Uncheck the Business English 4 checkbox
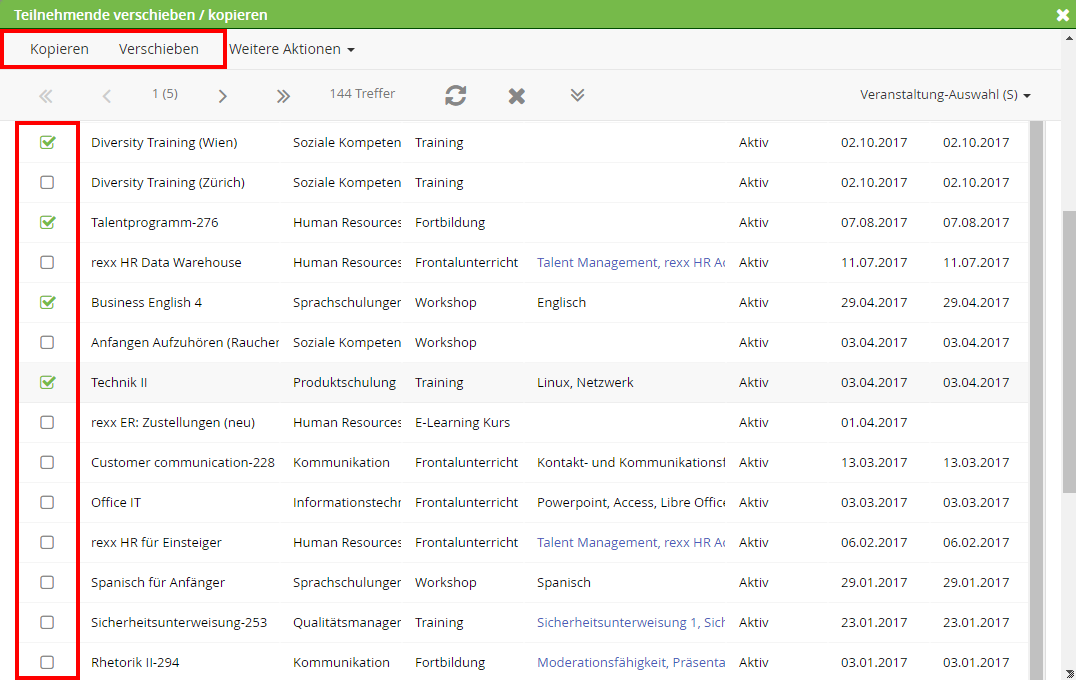This screenshot has height=680, width=1076. [47, 302]
